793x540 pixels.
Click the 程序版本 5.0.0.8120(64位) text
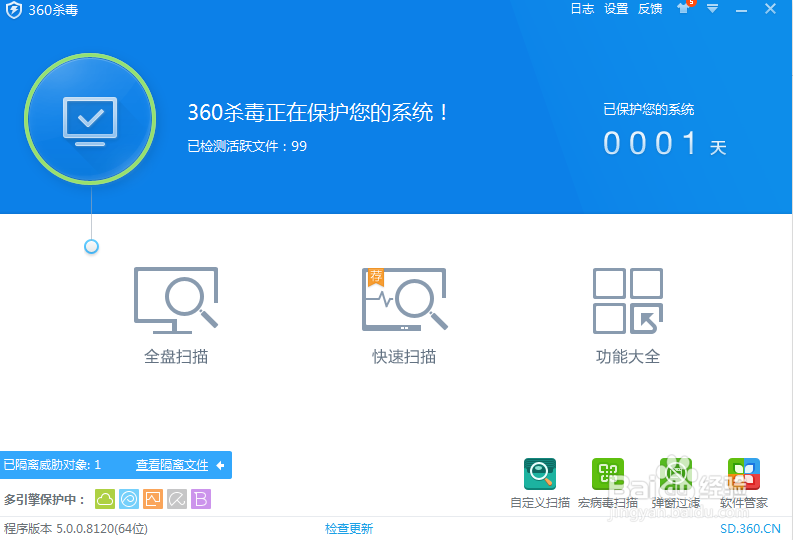[76, 529]
